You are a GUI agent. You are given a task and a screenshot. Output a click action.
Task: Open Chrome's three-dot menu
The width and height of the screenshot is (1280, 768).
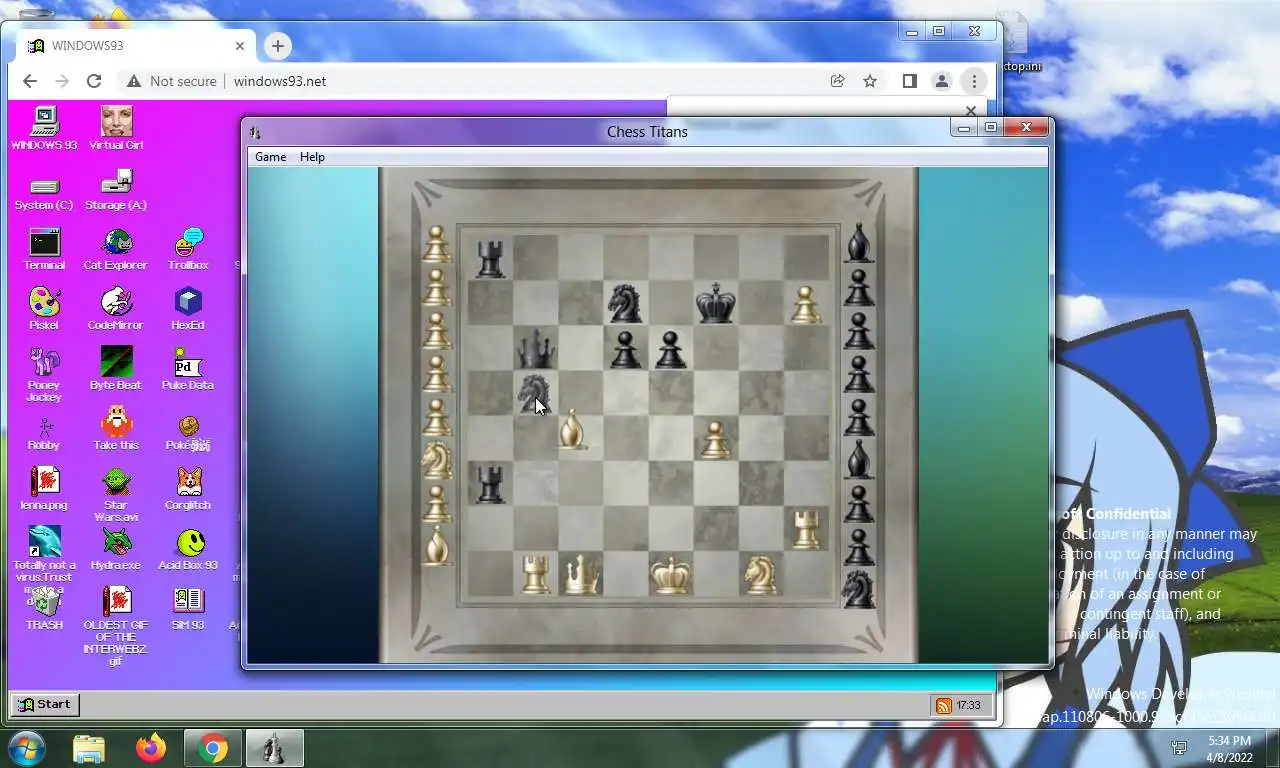[974, 81]
